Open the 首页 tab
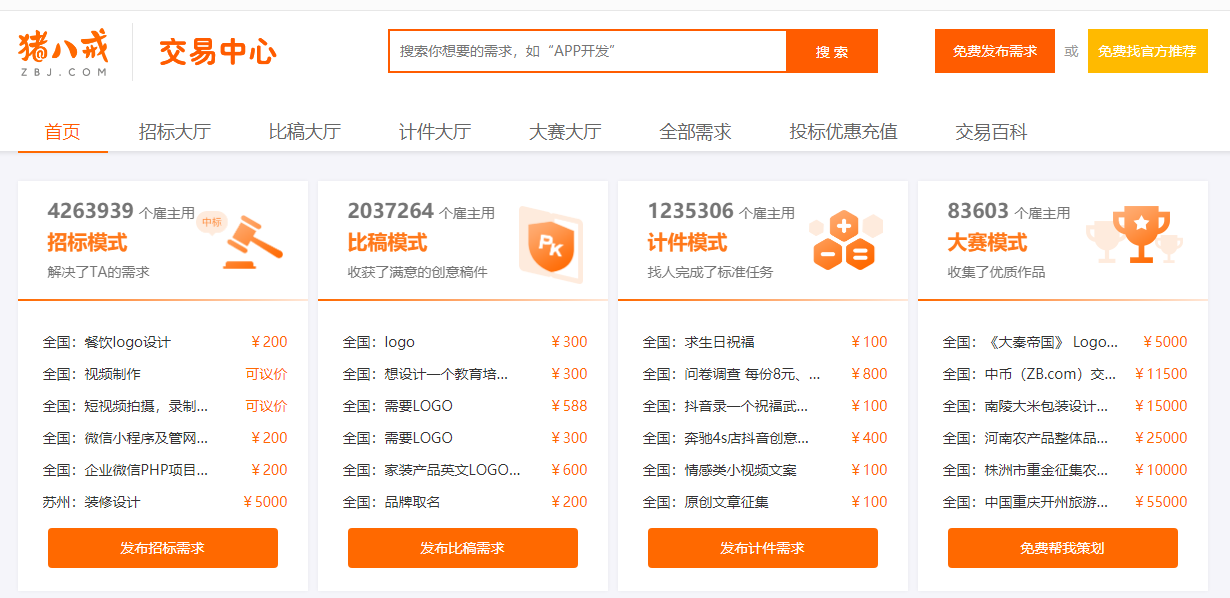 pyautogui.click(x=62, y=132)
